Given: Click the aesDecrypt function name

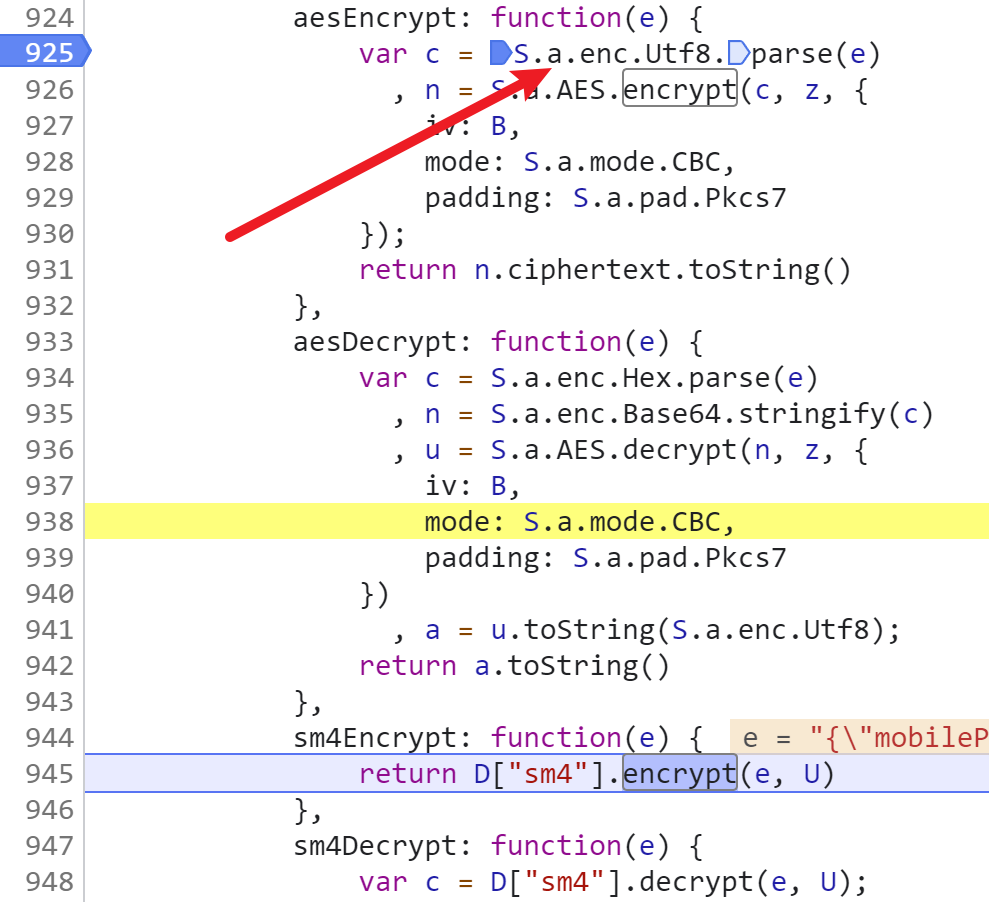Looking at the screenshot, I should [375, 342].
